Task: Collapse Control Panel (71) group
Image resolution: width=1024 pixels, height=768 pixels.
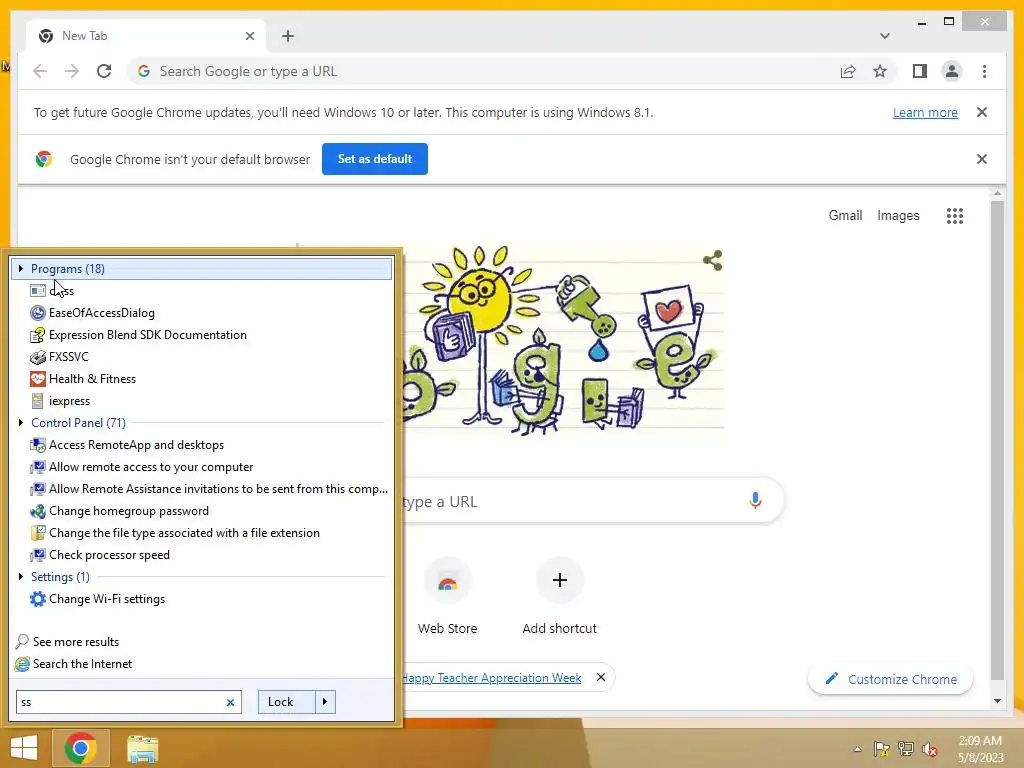Action: (x=21, y=423)
